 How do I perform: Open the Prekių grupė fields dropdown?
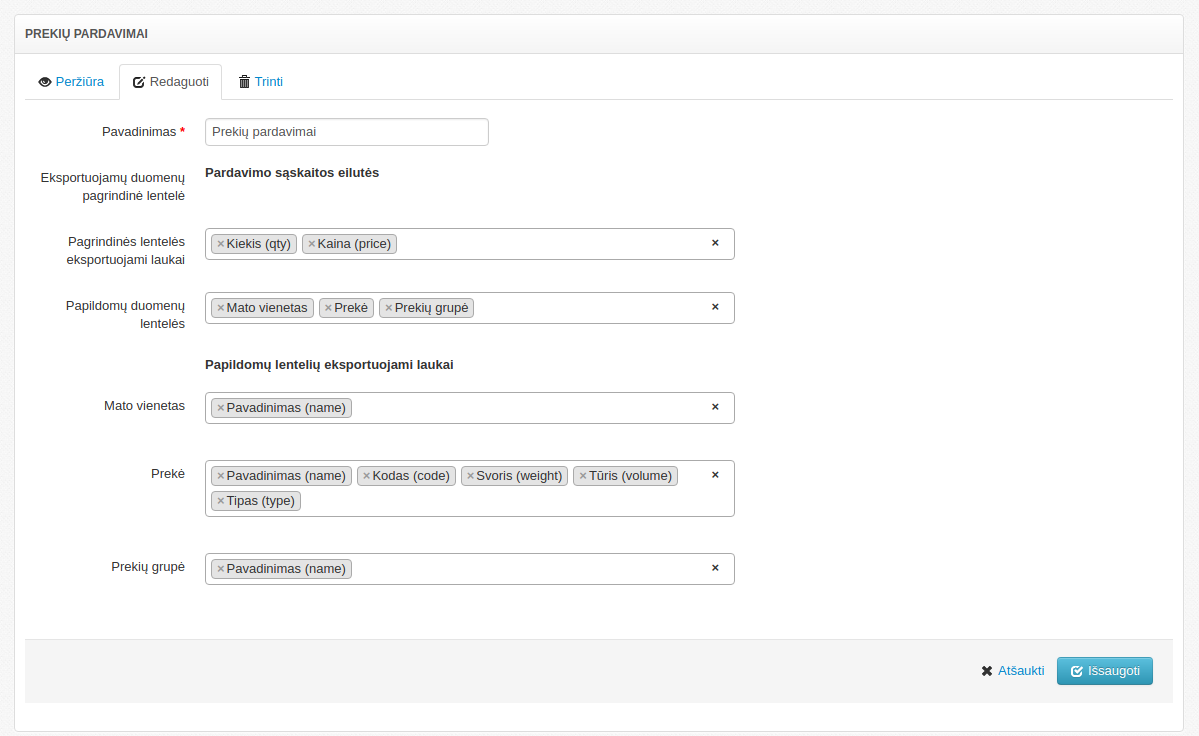530,569
